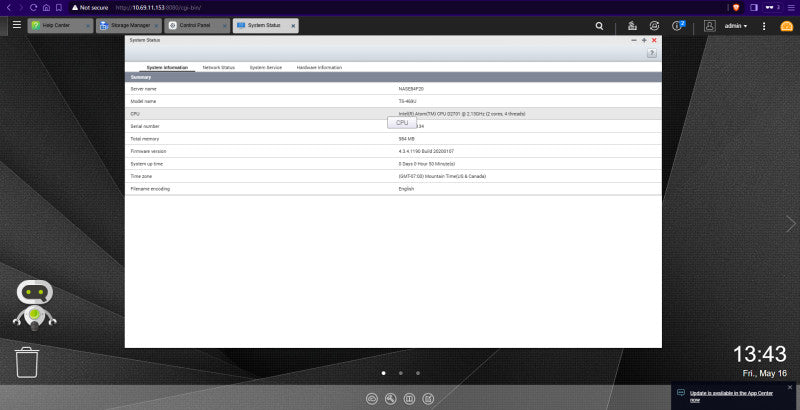
Task: Switch to Control Panel taskbar tab
Action: [x=197, y=25]
